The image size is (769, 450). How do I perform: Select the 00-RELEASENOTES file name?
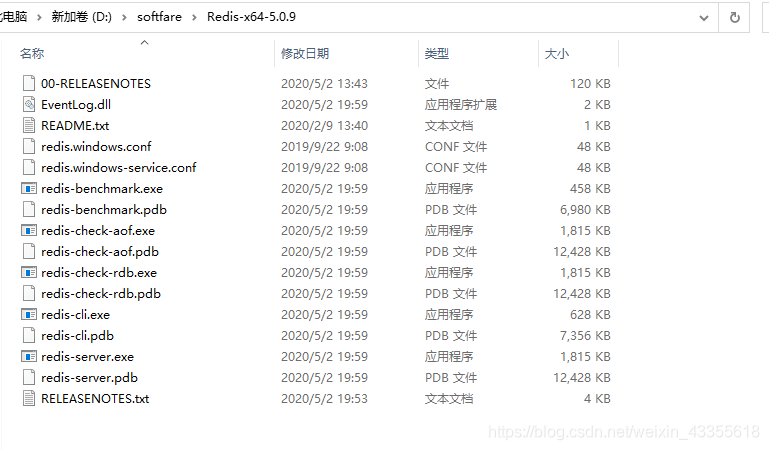(x=96, y=84)
